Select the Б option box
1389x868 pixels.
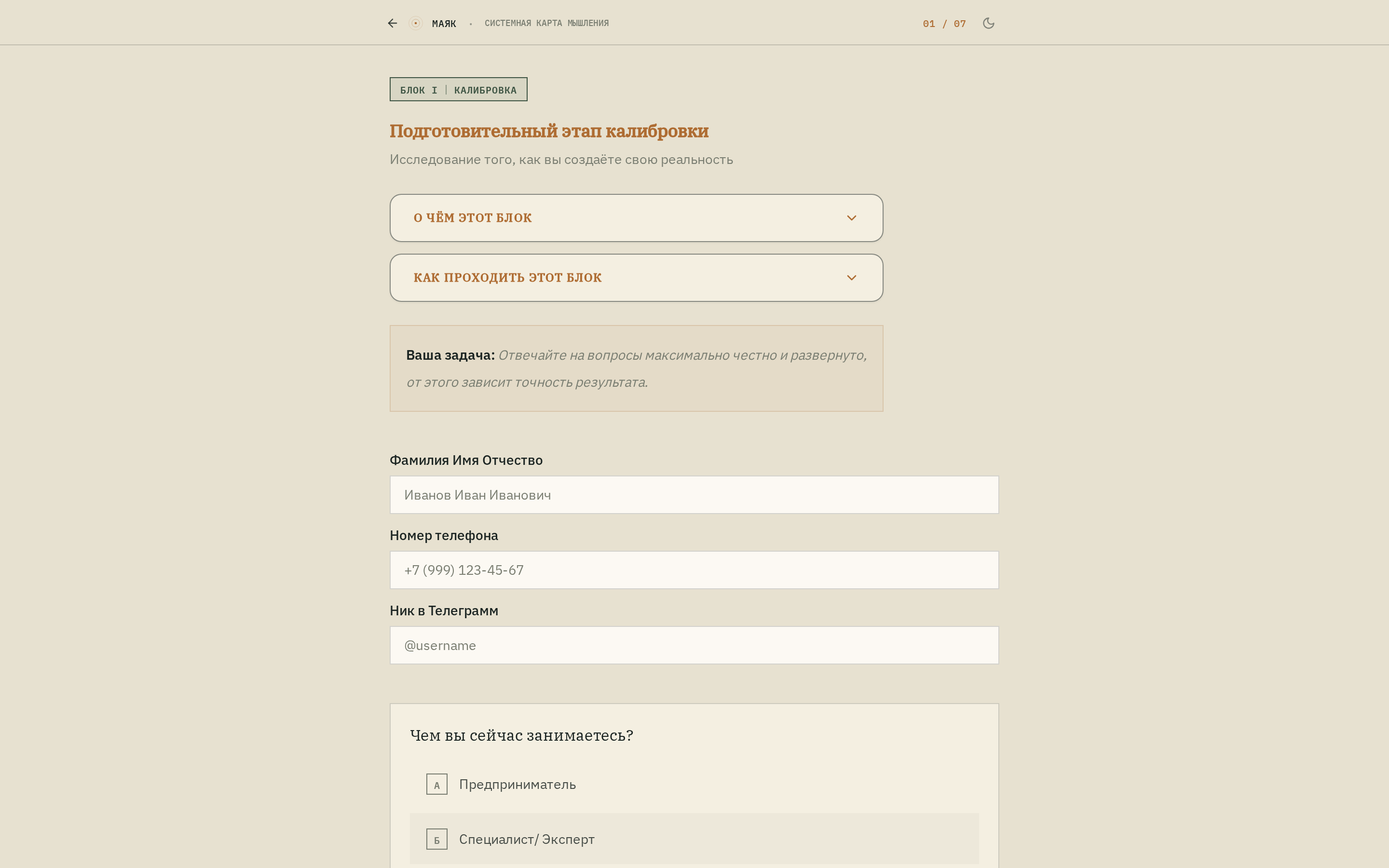(x=437, y=839)
